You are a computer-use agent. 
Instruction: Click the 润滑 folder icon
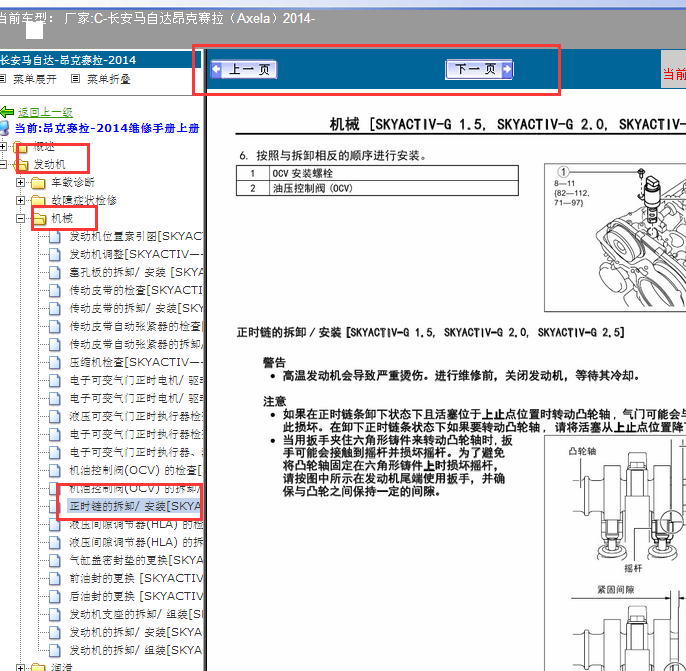pos(38,668)
